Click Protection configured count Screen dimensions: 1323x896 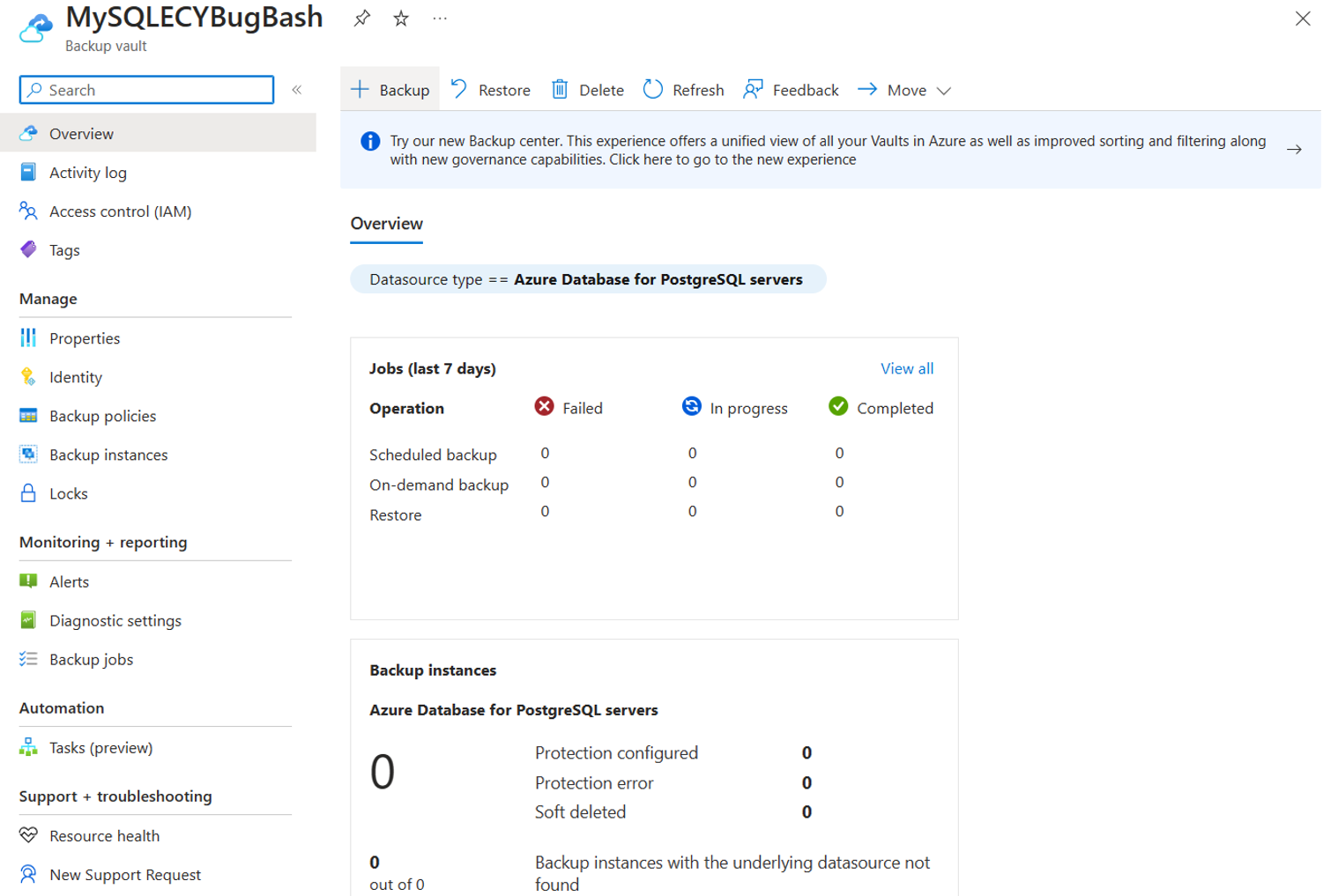click(x=806, y=752)
